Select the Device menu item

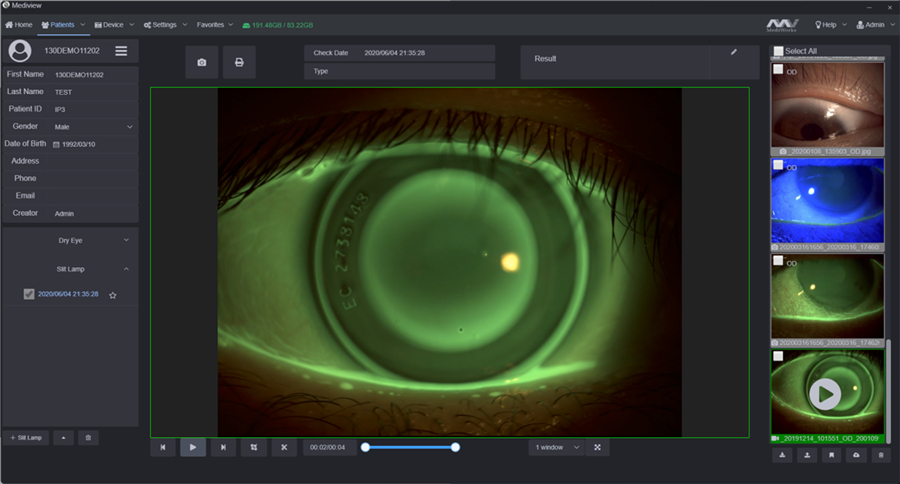pyautogui.click(x=109, y=25)
